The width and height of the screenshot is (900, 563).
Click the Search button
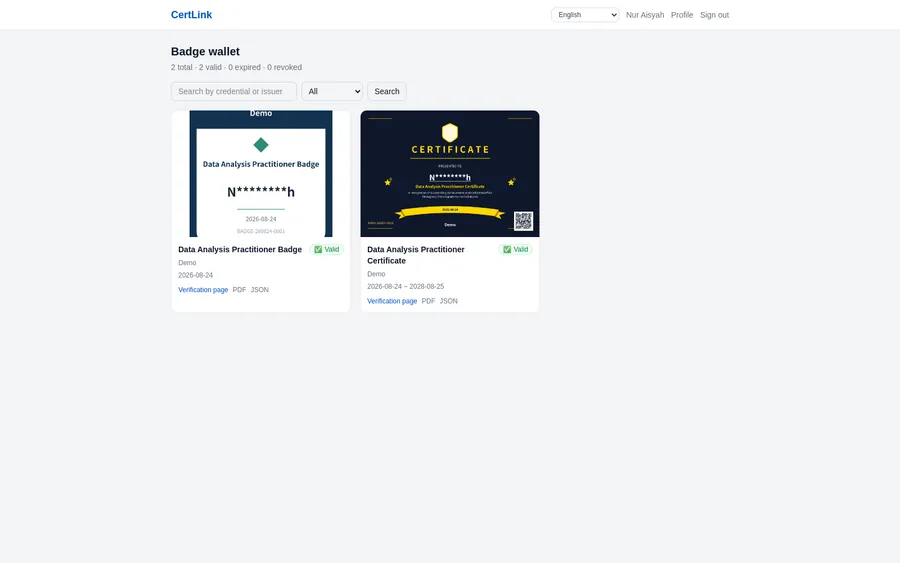pos(387,91)
